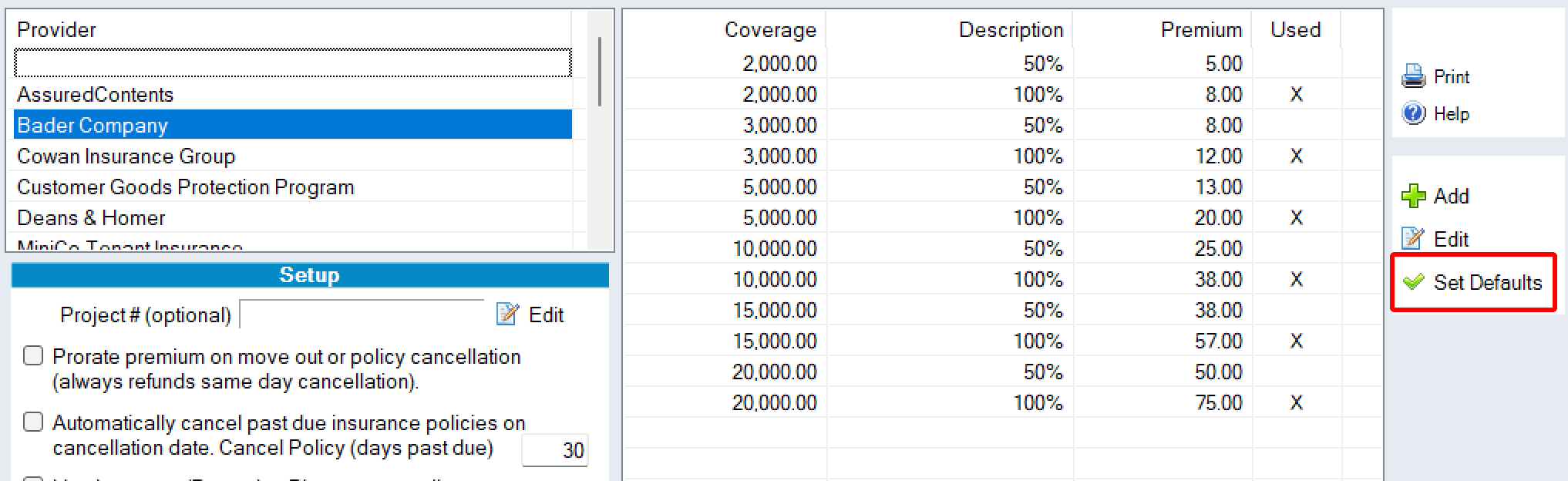Click the Add button label
Image resolution: width=1568 pixels, height=481 pixels.
point(1452,196)
